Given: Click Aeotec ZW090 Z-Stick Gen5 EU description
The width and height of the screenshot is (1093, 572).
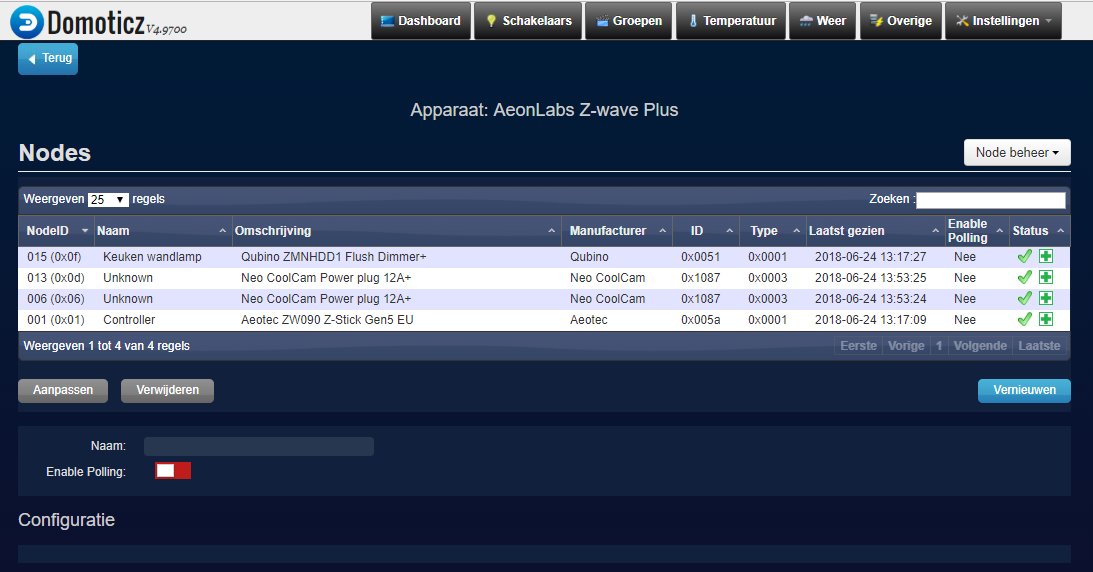Looking at the screenshot, I should pyautogui.click(x=327, y=320).
